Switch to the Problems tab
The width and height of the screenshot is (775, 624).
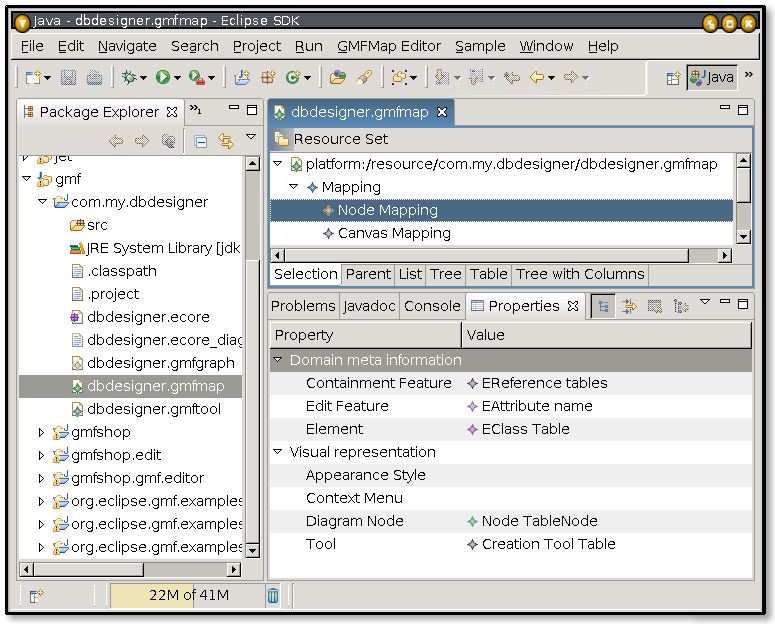point(303,307)
